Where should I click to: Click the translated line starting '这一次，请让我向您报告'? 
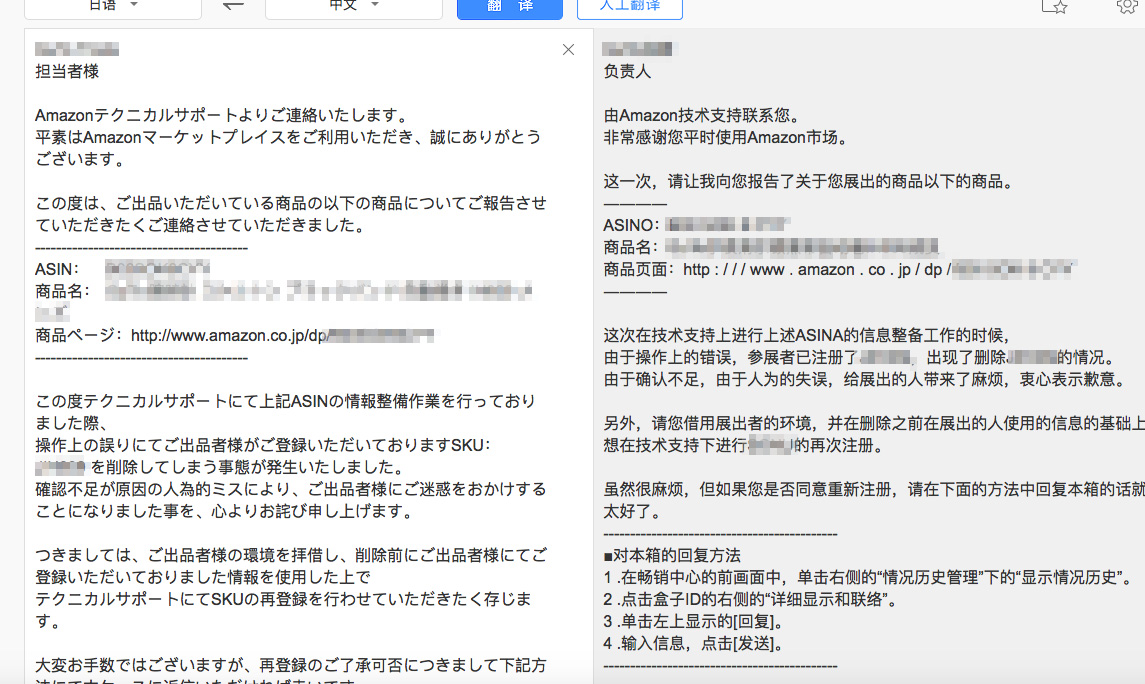[811, 182]
